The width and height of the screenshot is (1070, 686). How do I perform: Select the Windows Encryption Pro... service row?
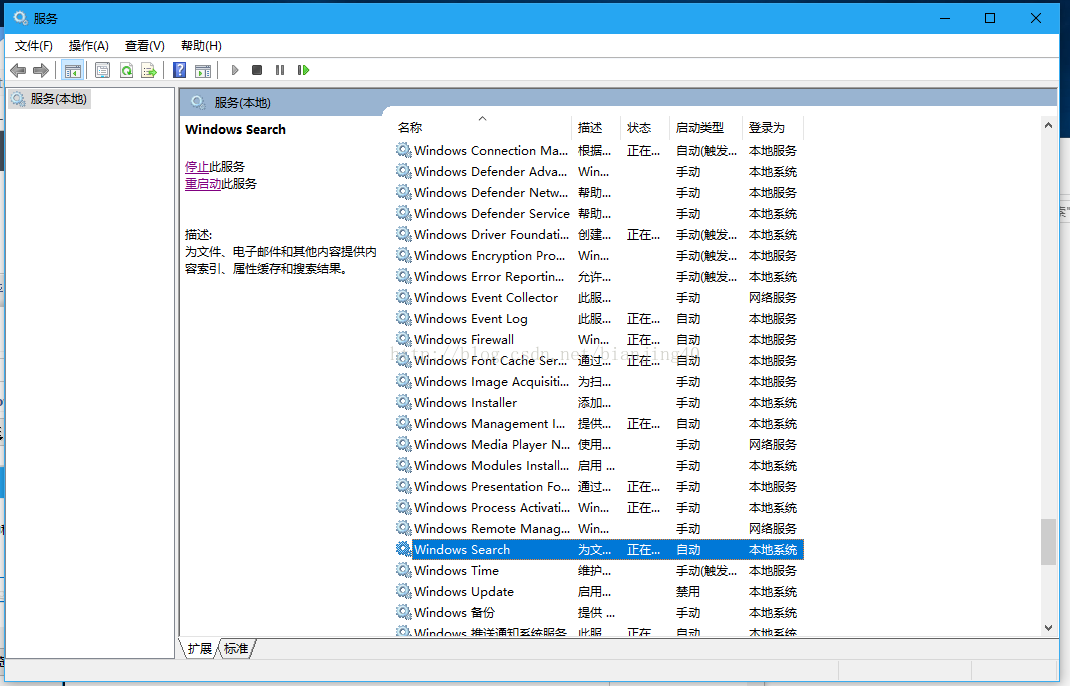click(599, 255)
